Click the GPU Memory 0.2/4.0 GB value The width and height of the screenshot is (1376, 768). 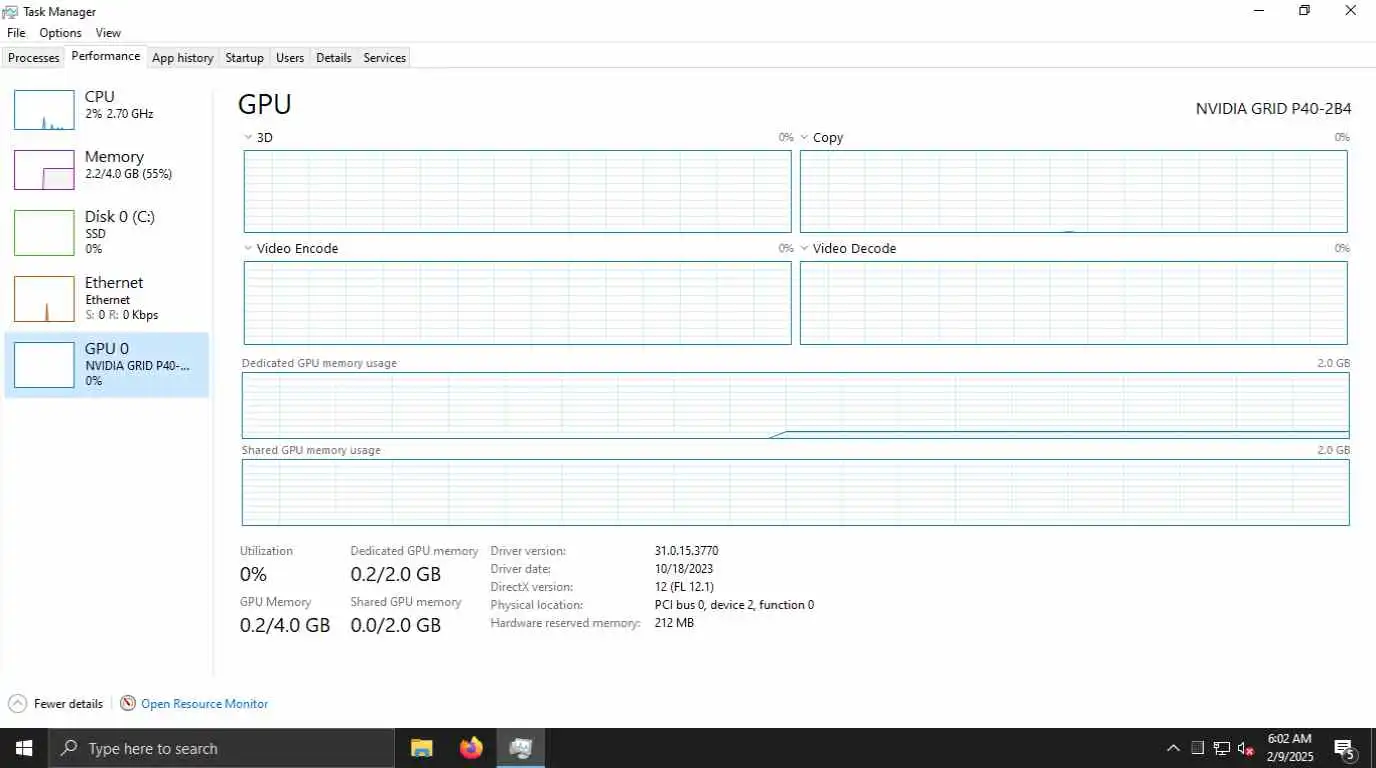click(285, 625)
